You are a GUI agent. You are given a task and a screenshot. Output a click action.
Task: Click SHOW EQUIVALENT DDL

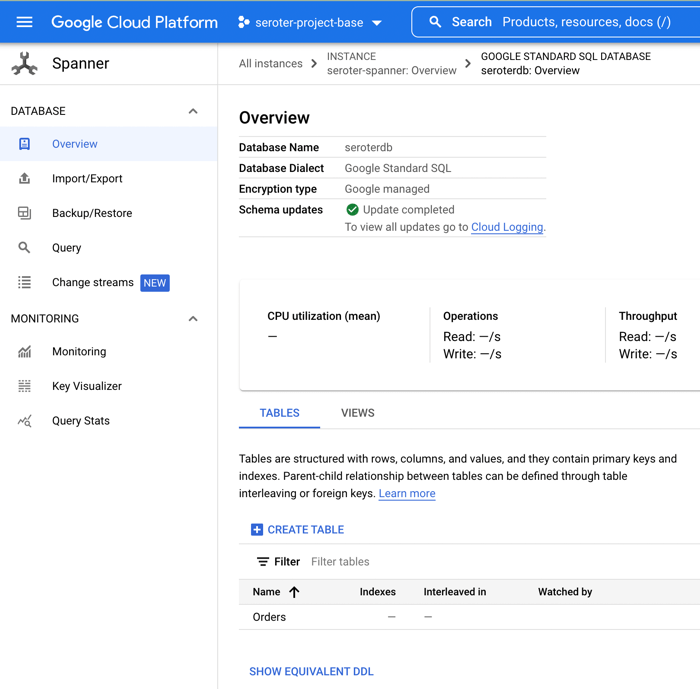pos(311,672)
